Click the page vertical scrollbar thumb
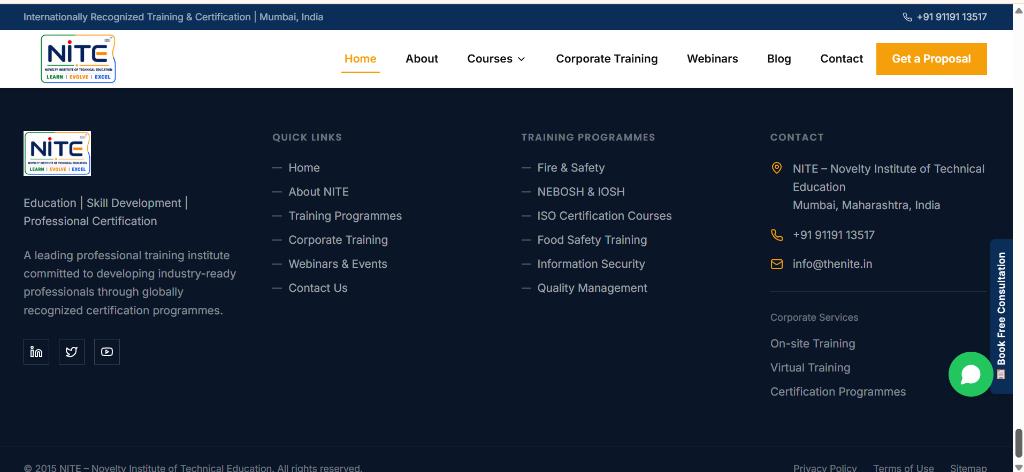Screen dimensions: 1024x472 [x=1018, y=443]
